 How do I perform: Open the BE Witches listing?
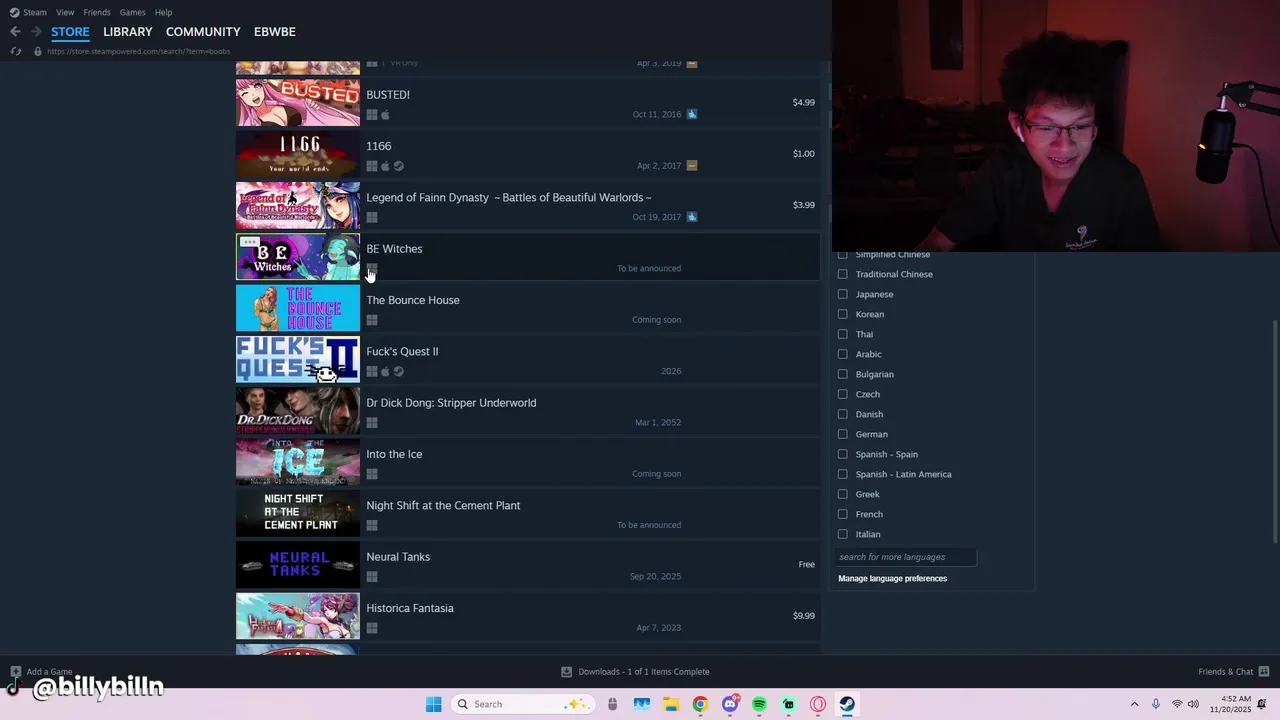[528, 257]
